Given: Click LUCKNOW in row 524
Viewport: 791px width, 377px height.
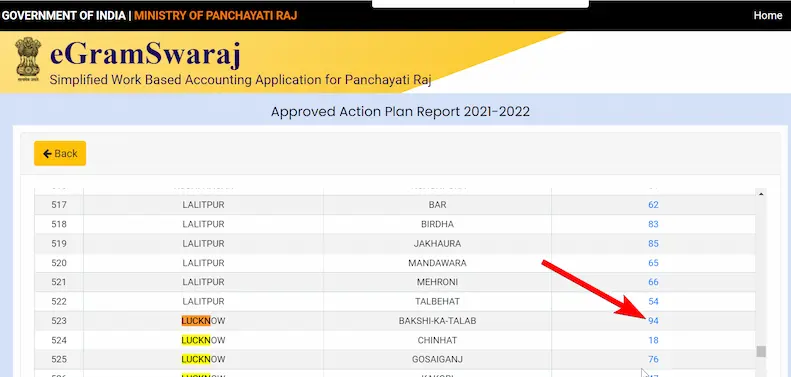Looking at the screenshot, I should tap(203, 341).
